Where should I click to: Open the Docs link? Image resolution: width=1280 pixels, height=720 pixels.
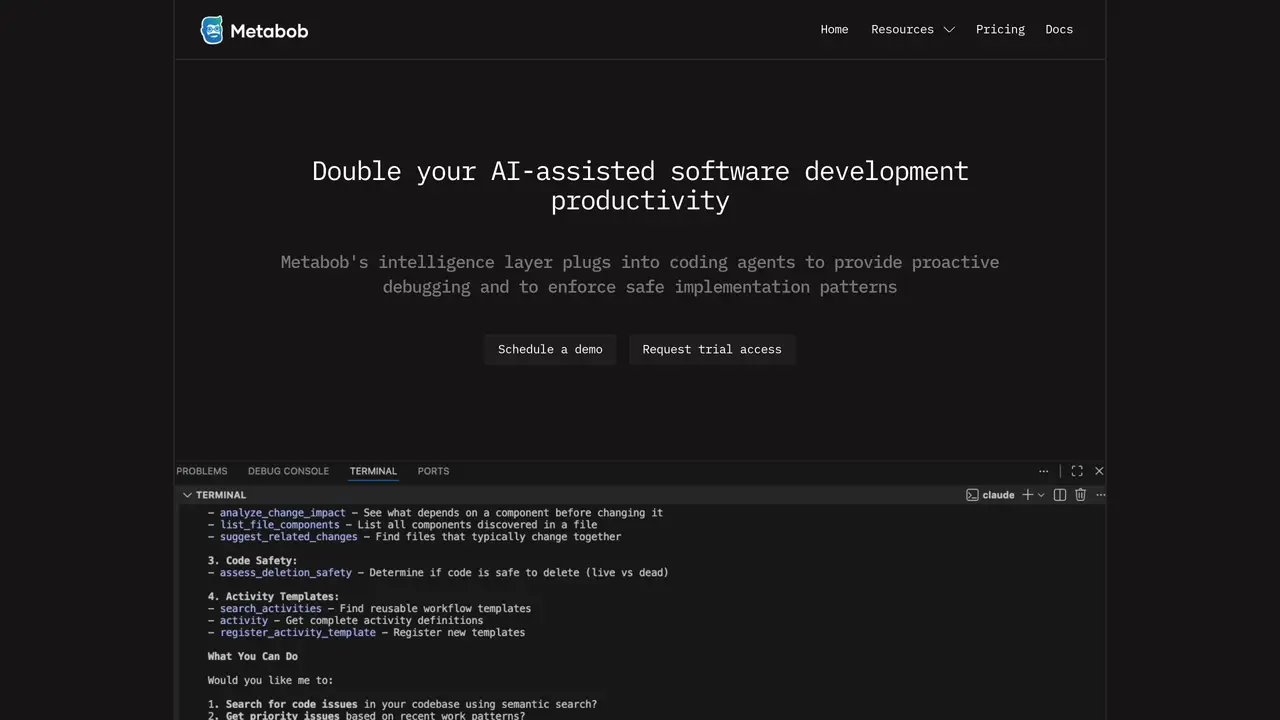tap(1059, 30)
